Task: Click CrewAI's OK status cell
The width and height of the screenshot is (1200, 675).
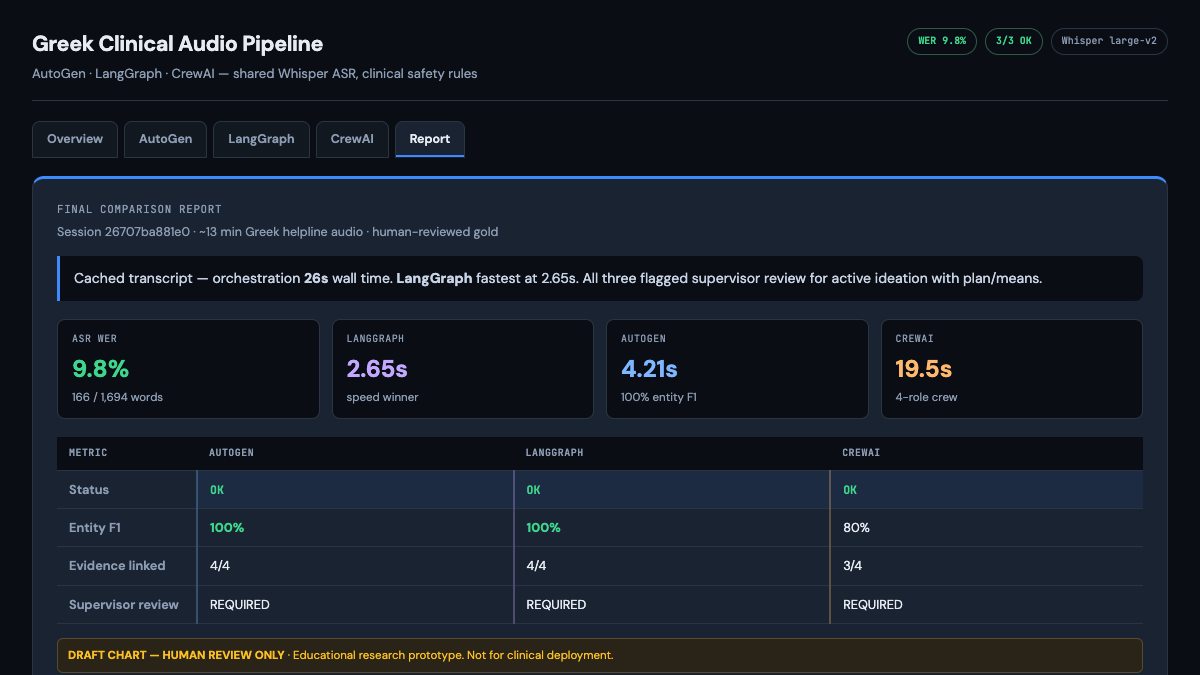Action: pos(987,490)
